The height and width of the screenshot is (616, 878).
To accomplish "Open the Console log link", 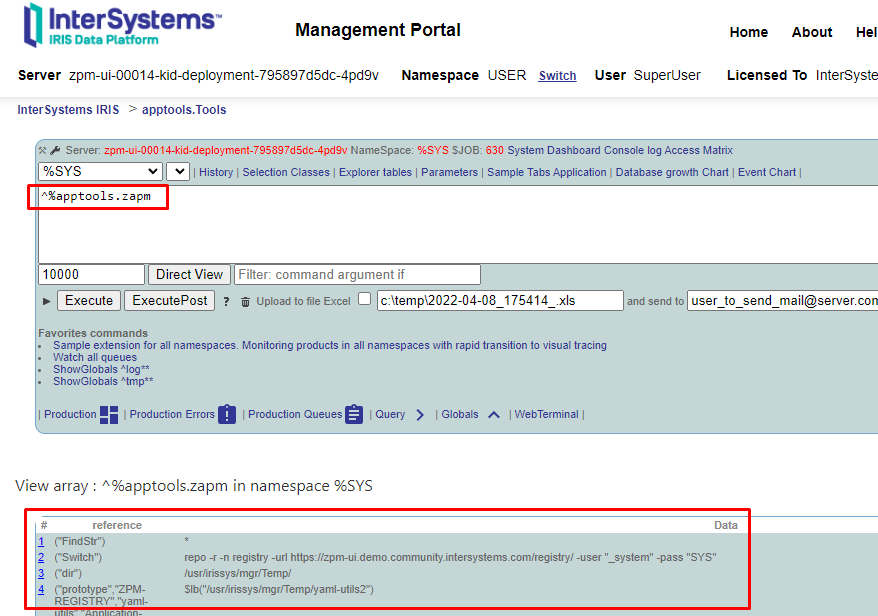I will (x=633, y=150).
